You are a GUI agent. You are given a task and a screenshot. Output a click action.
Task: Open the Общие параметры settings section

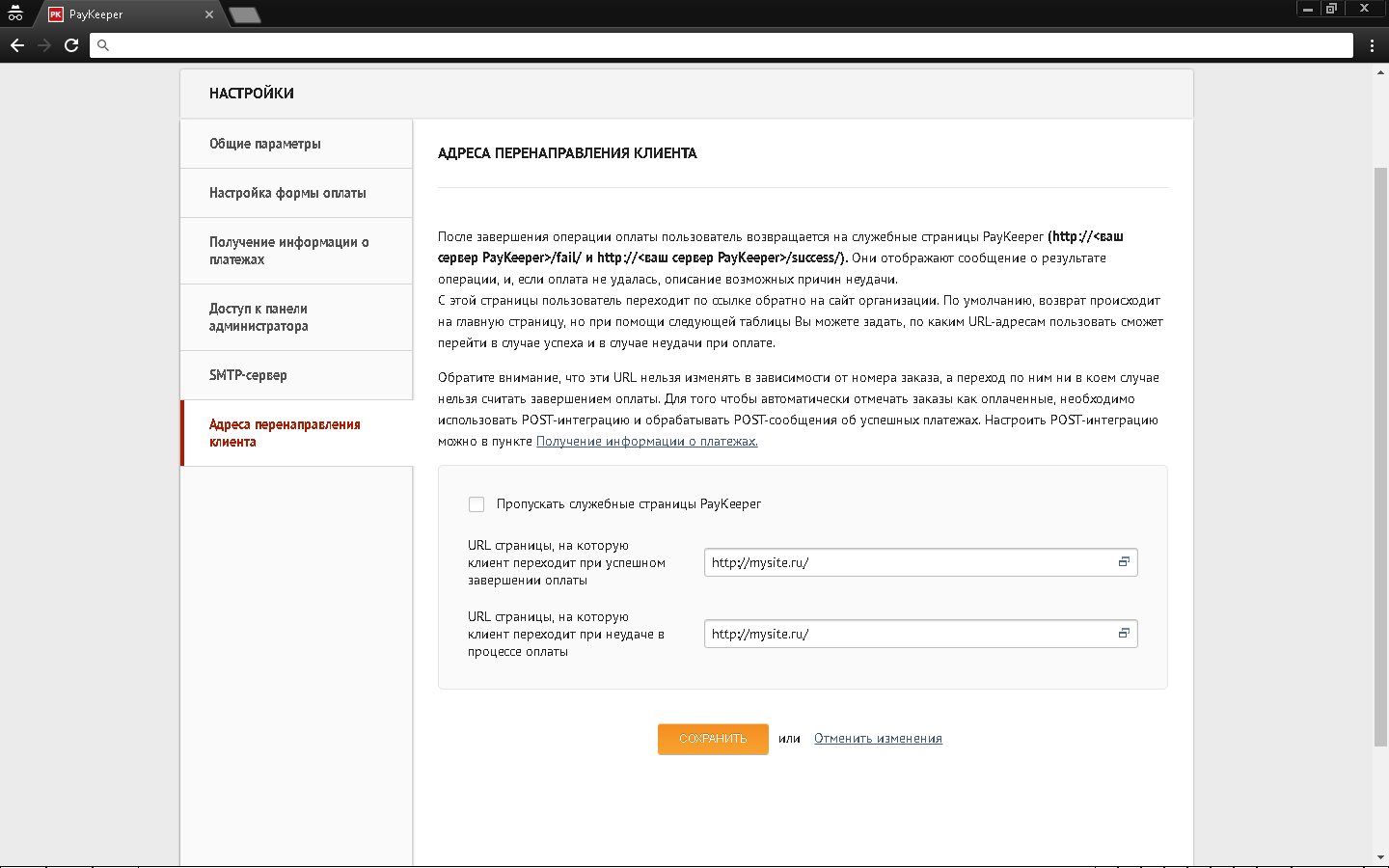[265, 144]
